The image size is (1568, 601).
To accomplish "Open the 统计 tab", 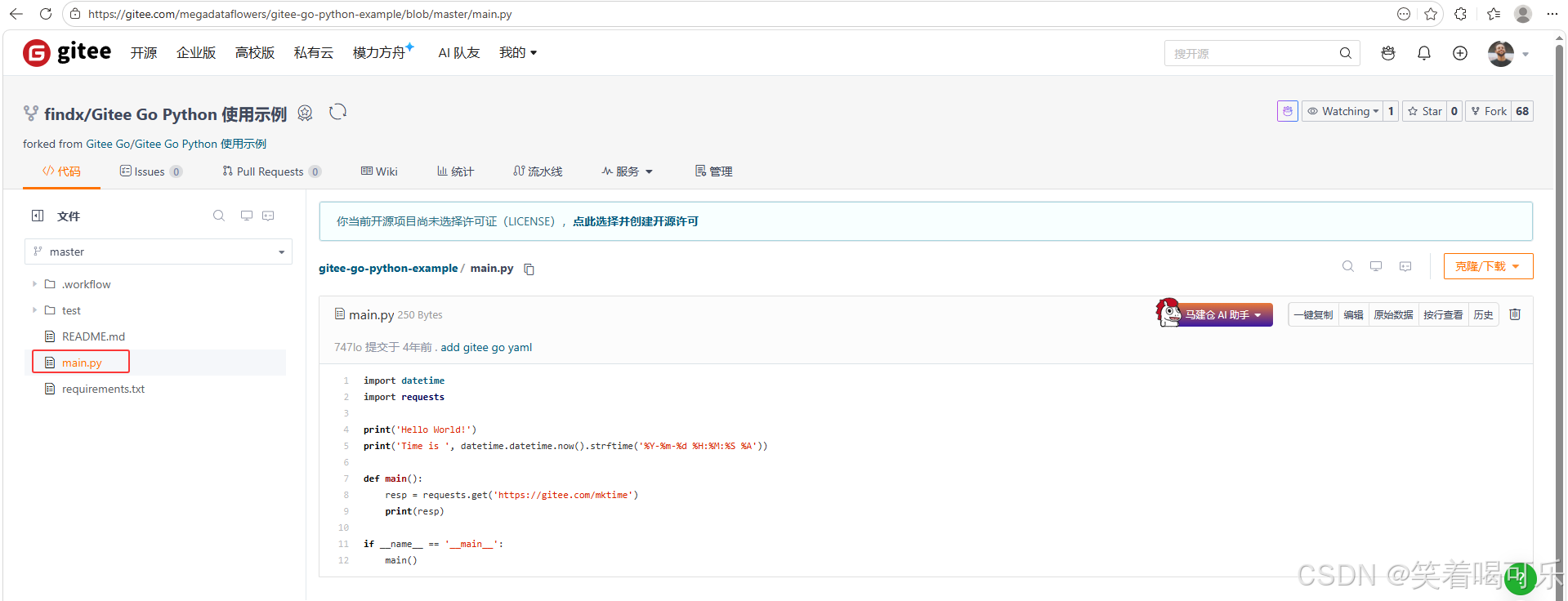I will pyautogui.click(x=455, y=171).
